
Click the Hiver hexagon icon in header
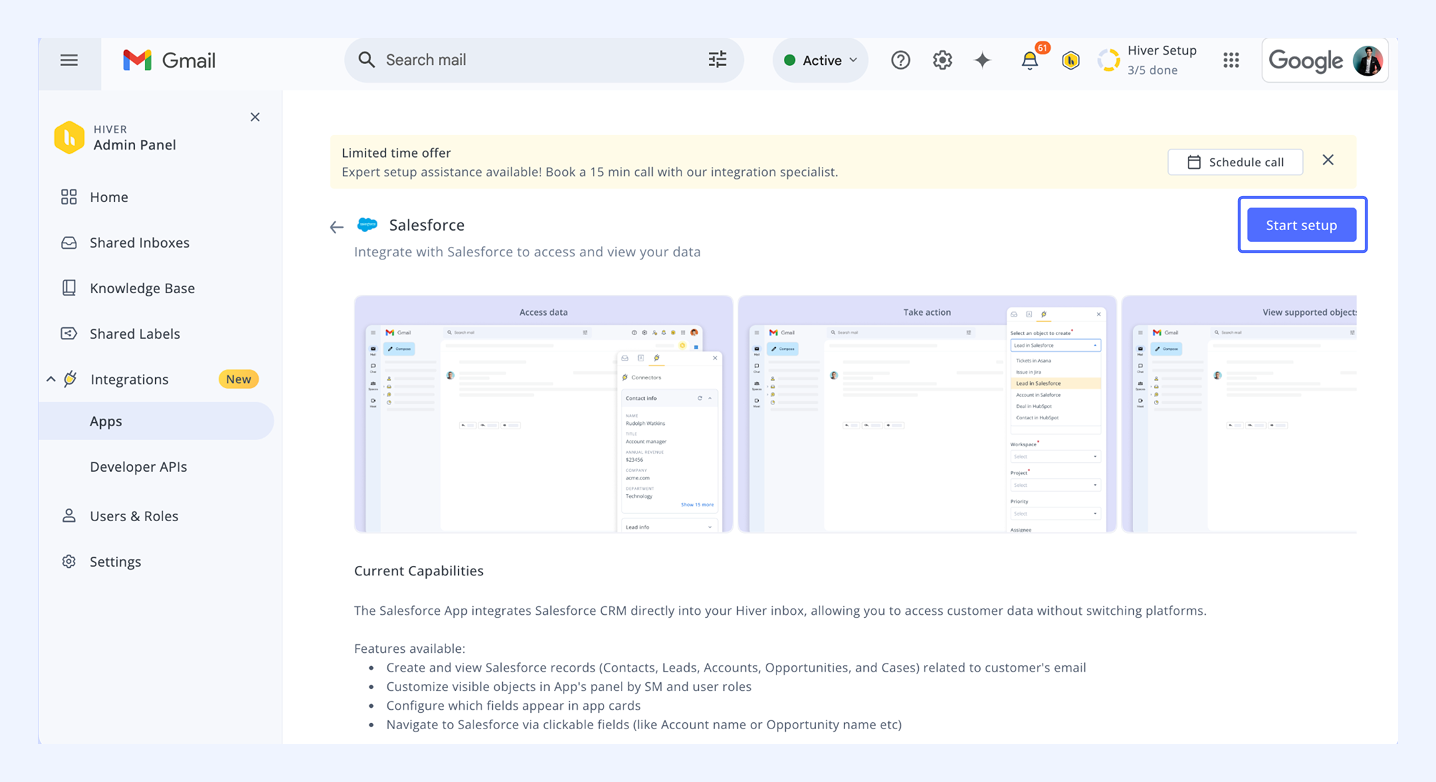point(1071,61)
